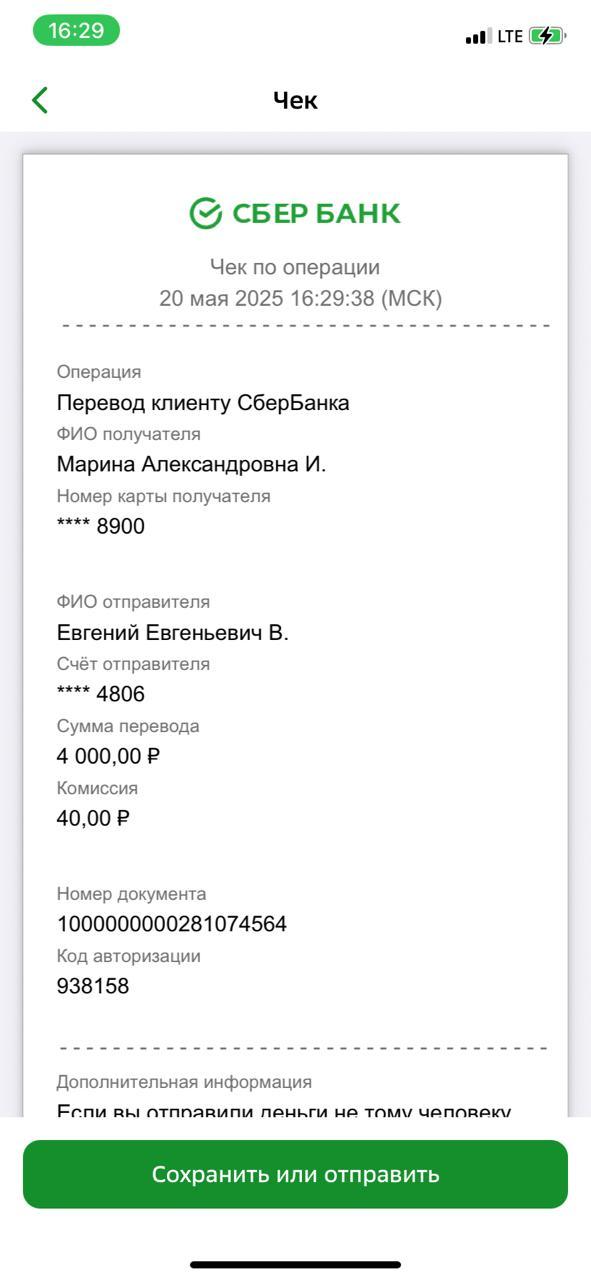This screenshot has width=591, height=1280.
Task: Tap the green back chevron
Action: 40,100
